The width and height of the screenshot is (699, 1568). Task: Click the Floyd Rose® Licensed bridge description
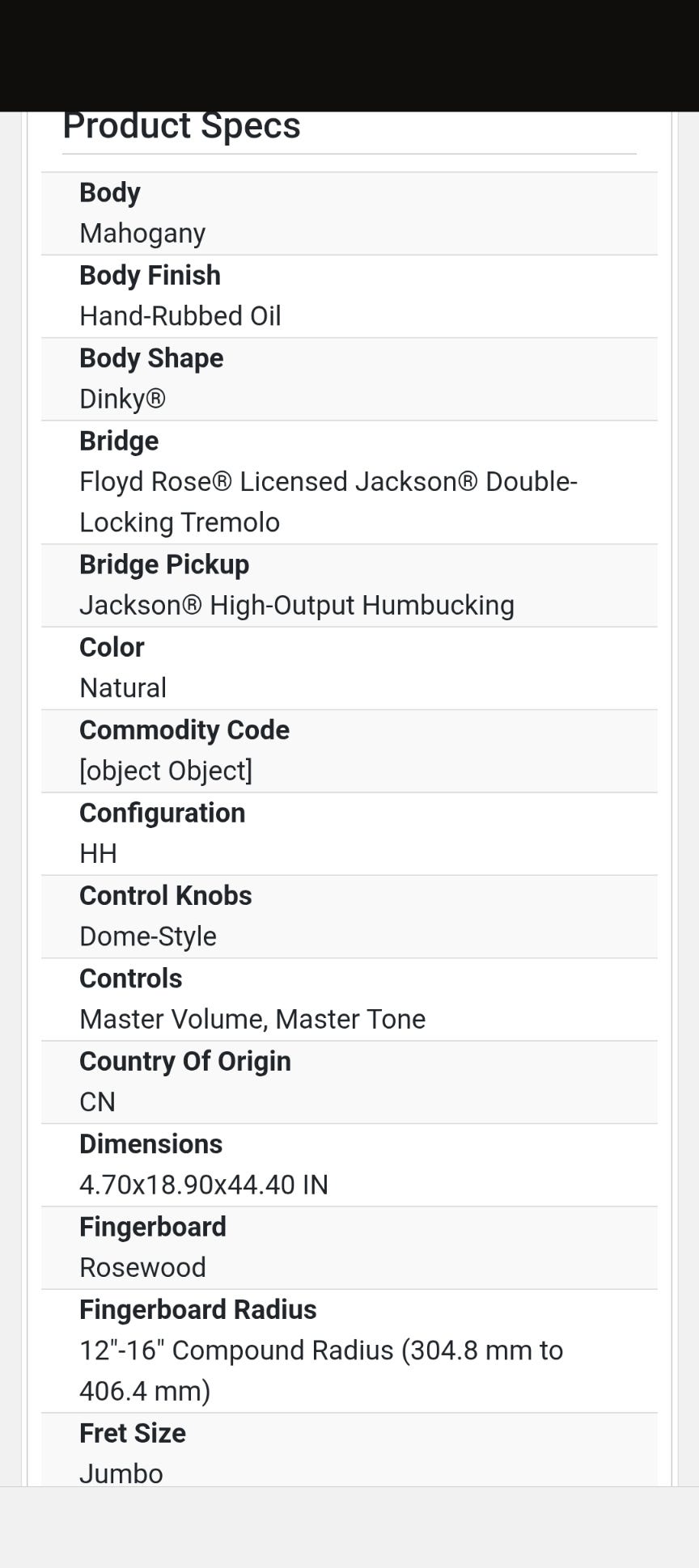(x=328, y=502)
